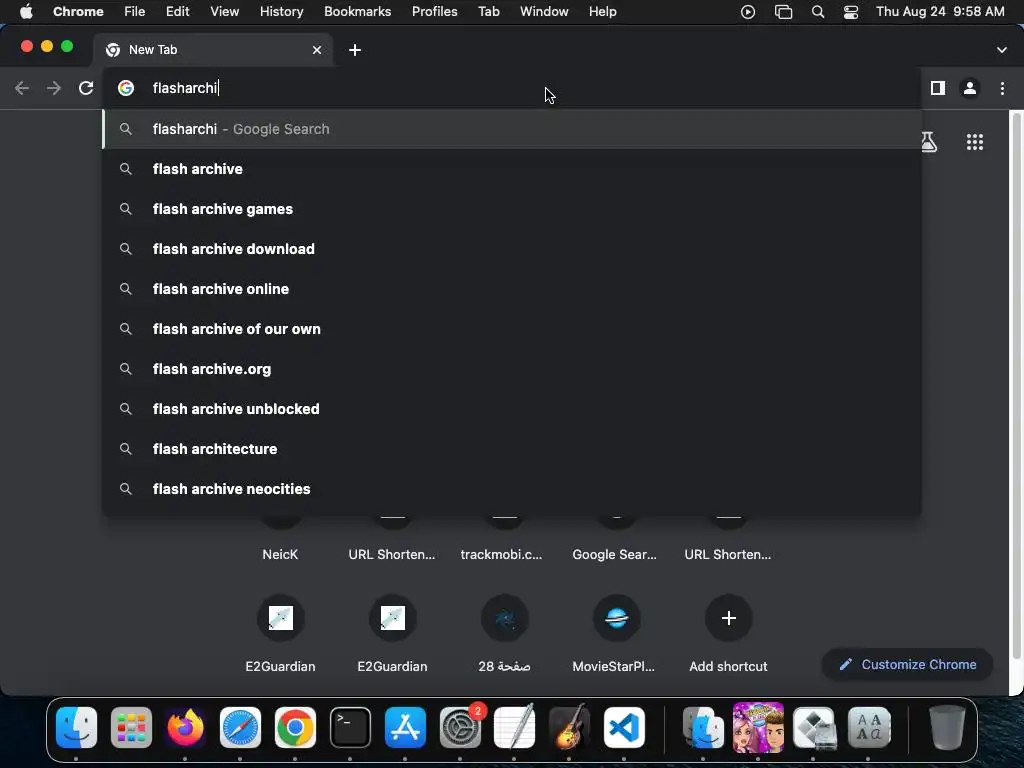The image size is (1024, 768).
Task: Open the File menu
Action: pos(135,12)
